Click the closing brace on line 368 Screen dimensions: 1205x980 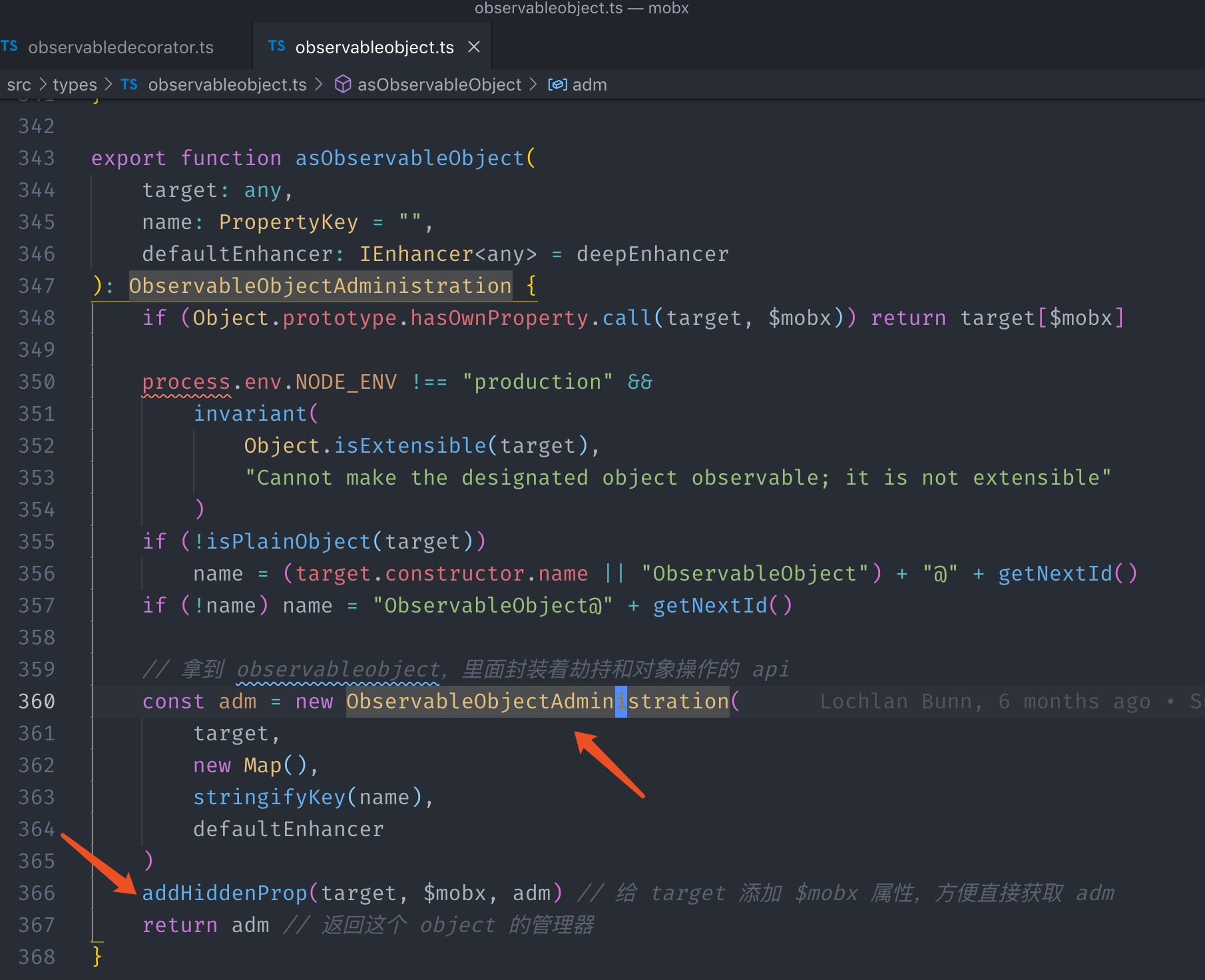pyautogui.click(x=97, y=957)
